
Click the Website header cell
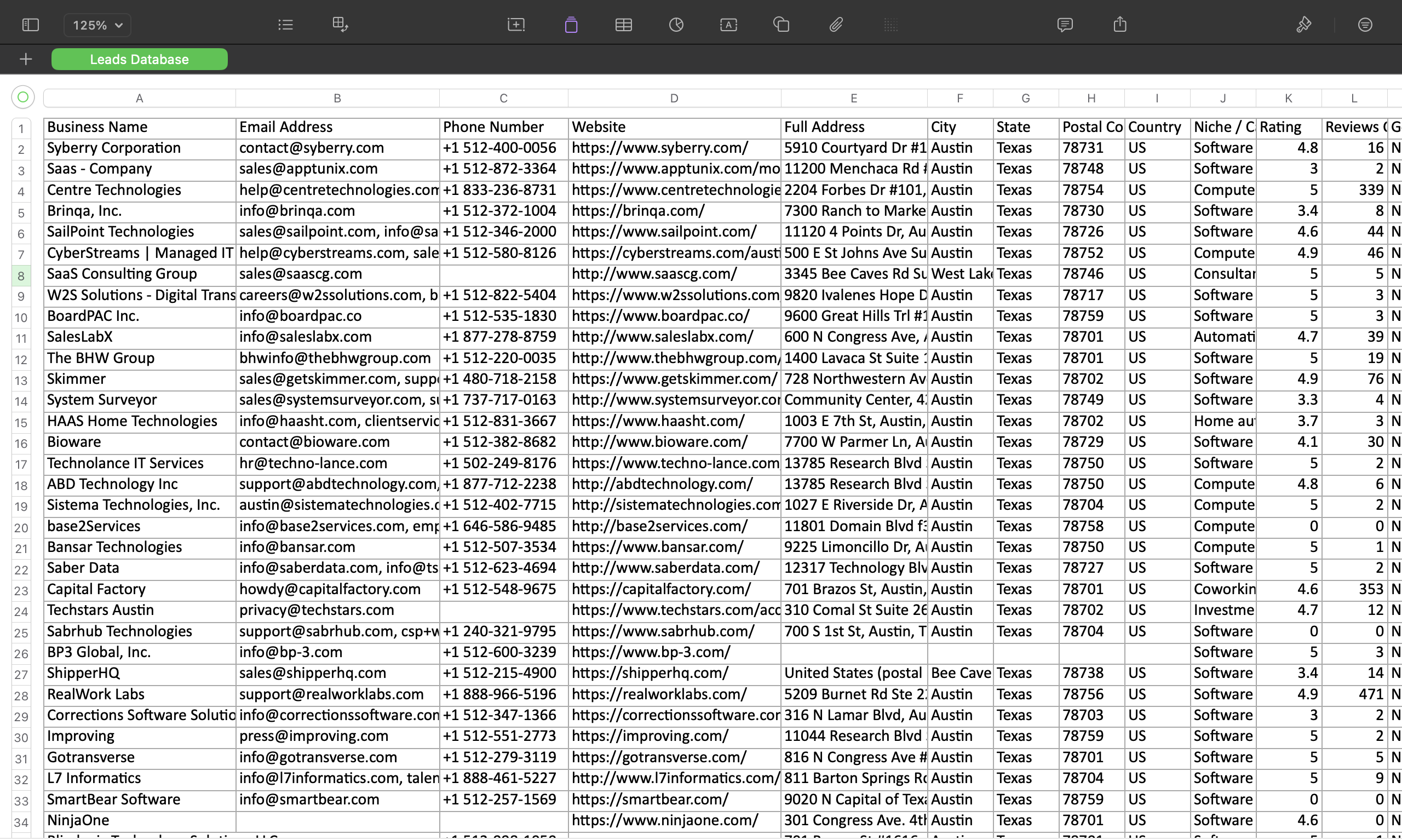674,128
